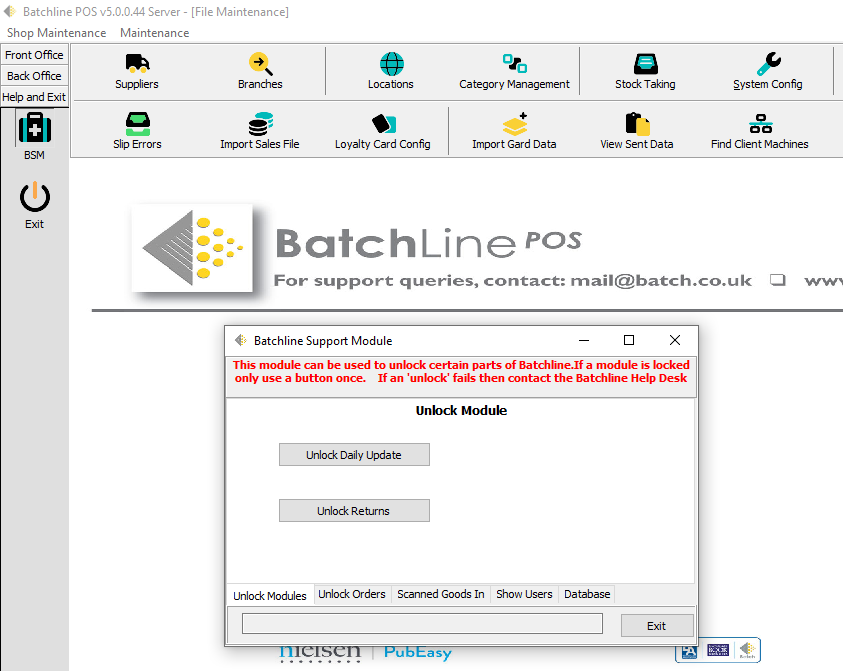Screen dimensions: 843x671
Task: Click the Unlock Daily Update button
Action: (354, 454)
